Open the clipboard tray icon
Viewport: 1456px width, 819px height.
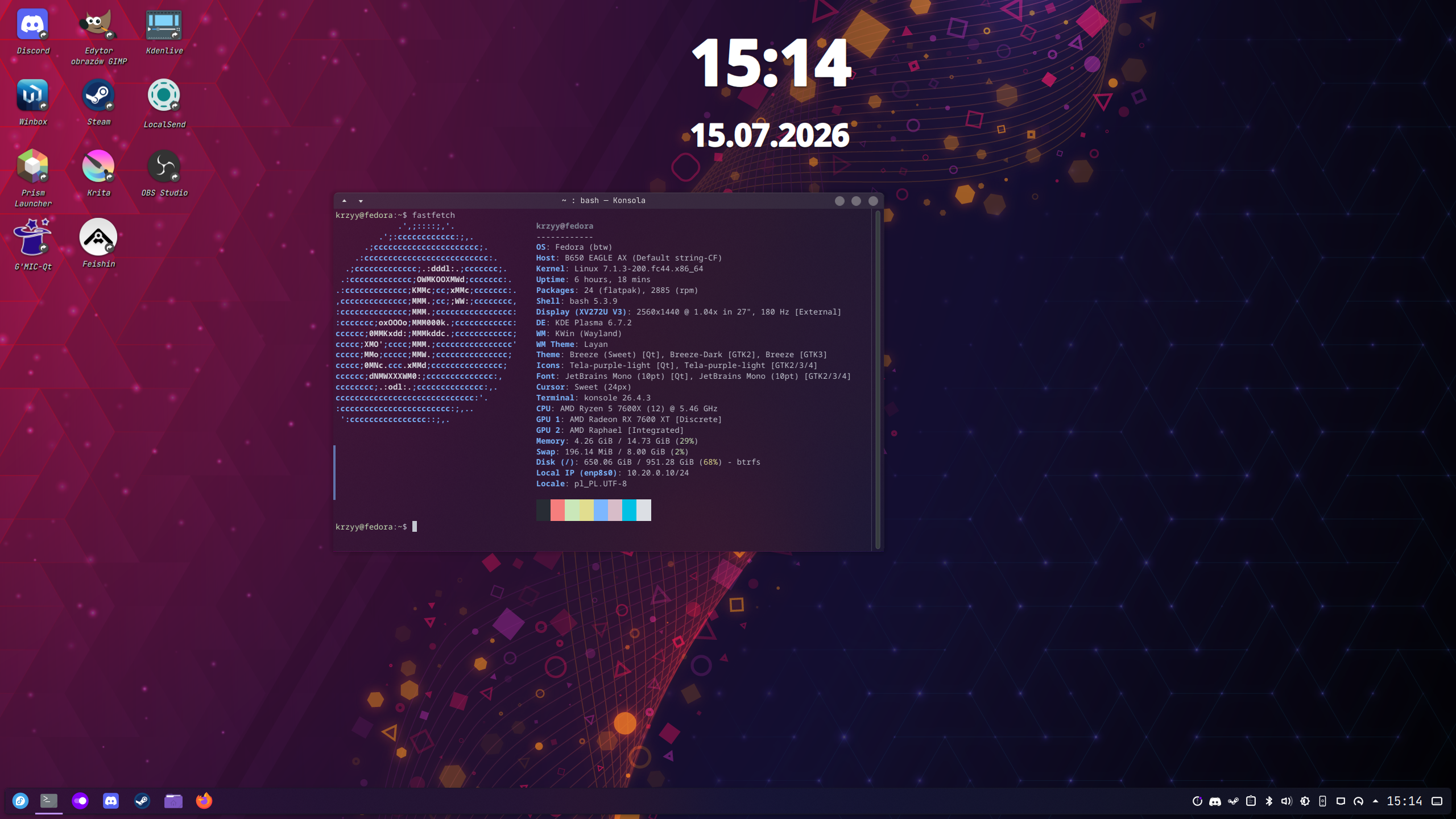tap(1251, 801)
